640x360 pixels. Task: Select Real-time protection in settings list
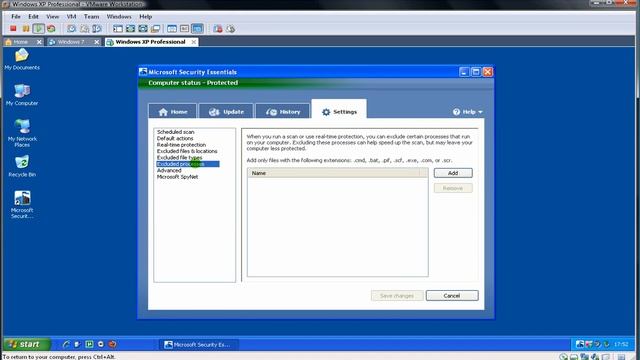point(181,145)
